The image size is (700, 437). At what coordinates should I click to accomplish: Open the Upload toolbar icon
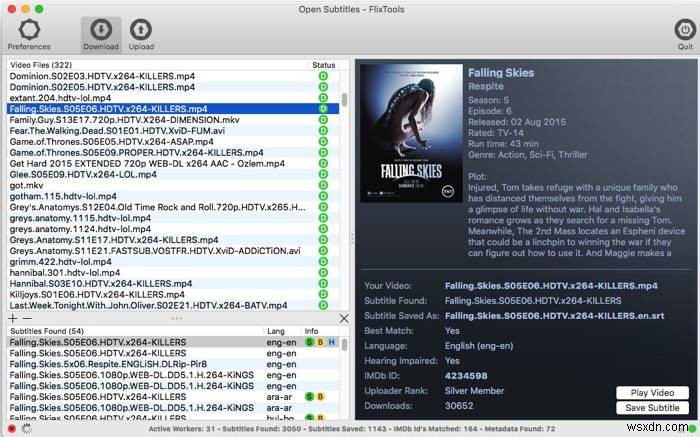(141, 30)
